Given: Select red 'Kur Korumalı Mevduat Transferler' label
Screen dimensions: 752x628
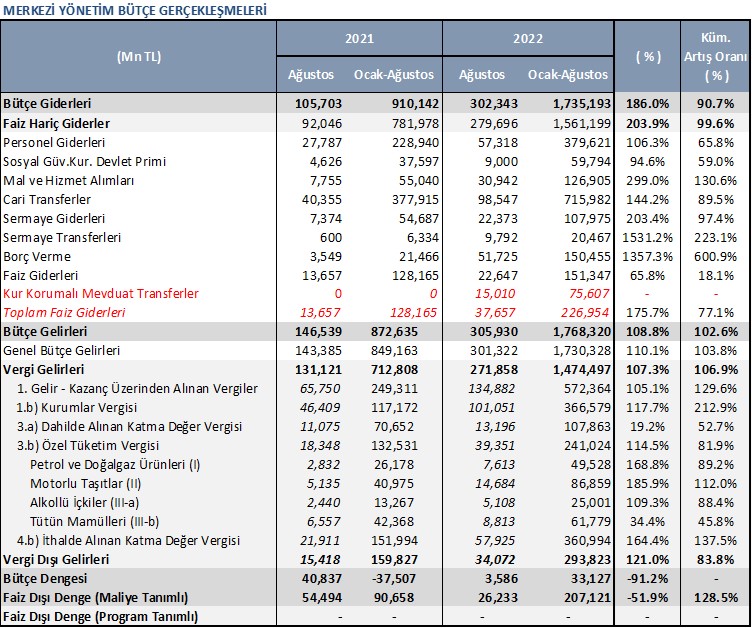Looking at the screenshot, I should [101, 294].
